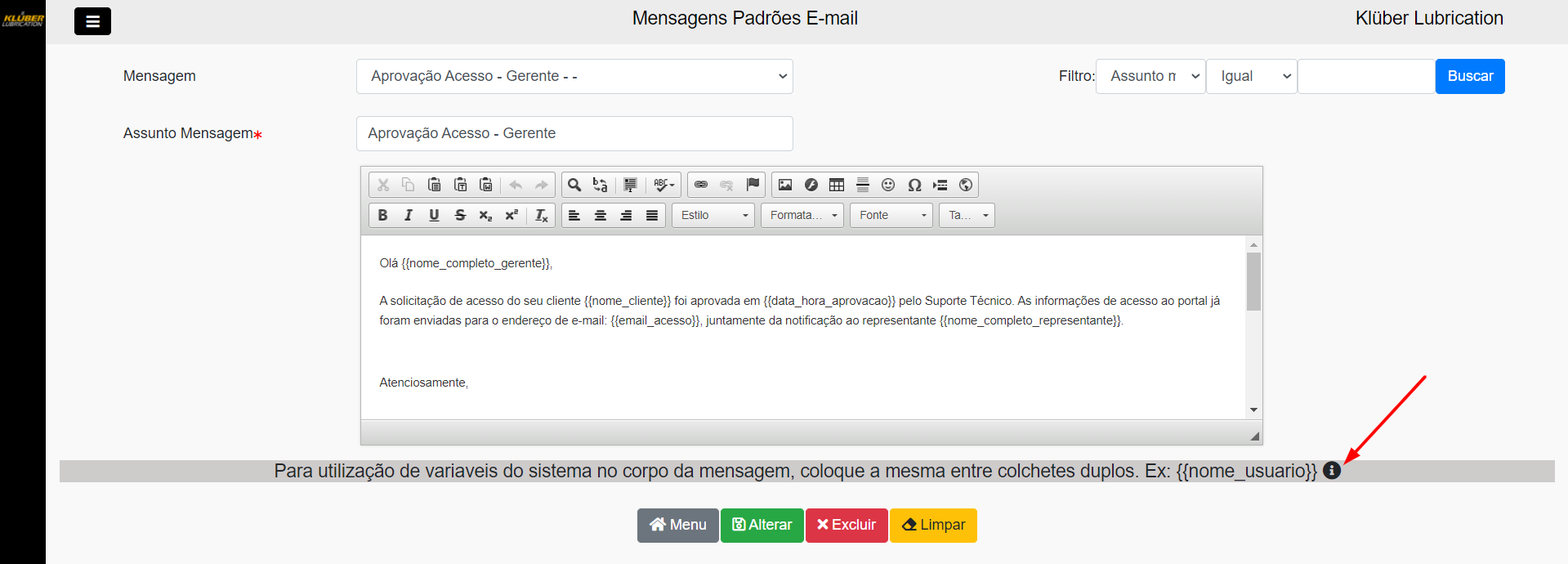Insert an image into the message
The width and height of the screenshot is (1568, 564).
click(785, 185)
